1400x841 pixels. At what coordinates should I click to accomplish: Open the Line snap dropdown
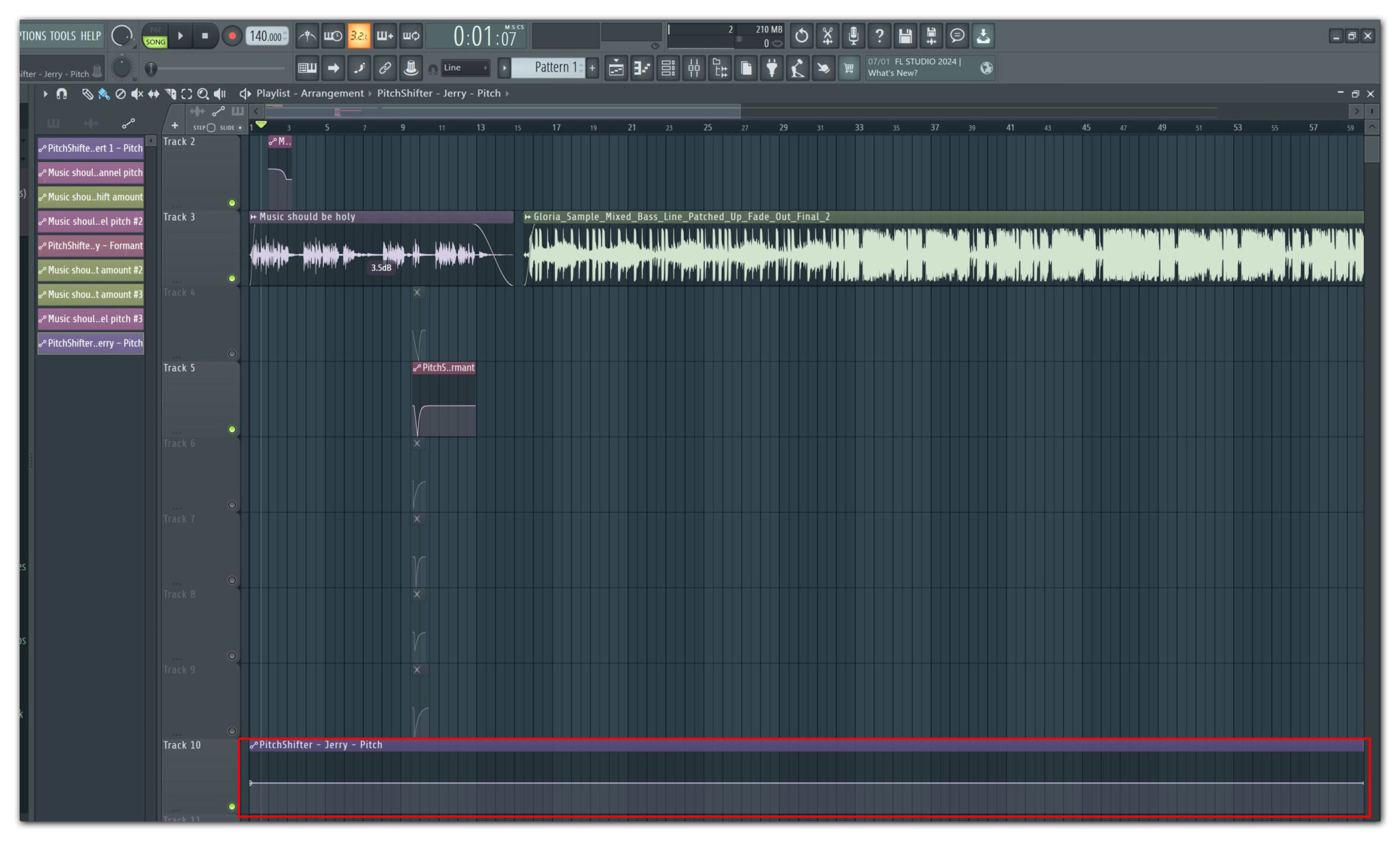pyautogui.click(x=466, y=68)
